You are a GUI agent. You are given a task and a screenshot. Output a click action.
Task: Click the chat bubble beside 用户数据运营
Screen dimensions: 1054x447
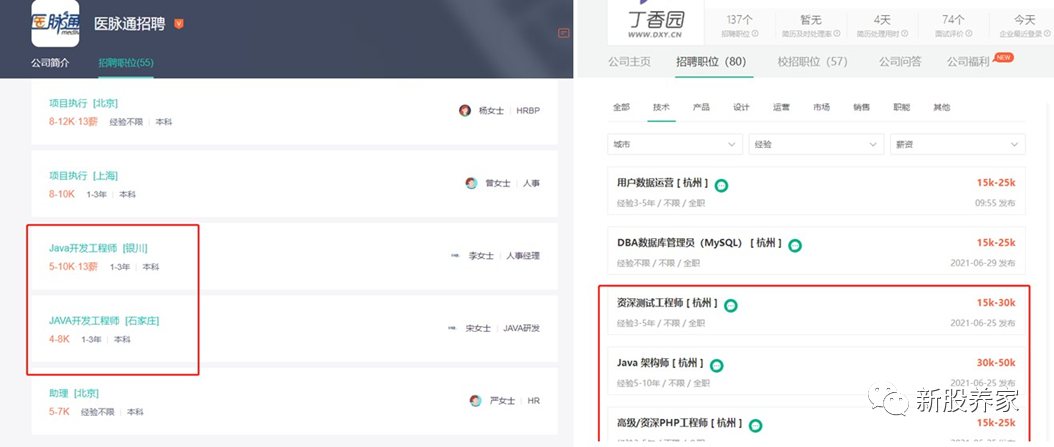click(721, 186)
